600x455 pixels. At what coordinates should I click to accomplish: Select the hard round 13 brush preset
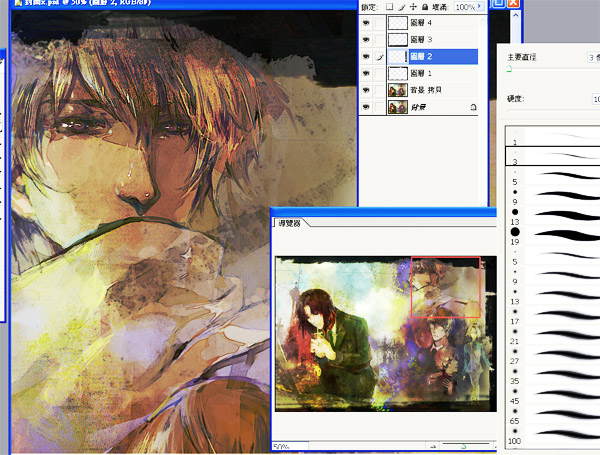(553, 216)
